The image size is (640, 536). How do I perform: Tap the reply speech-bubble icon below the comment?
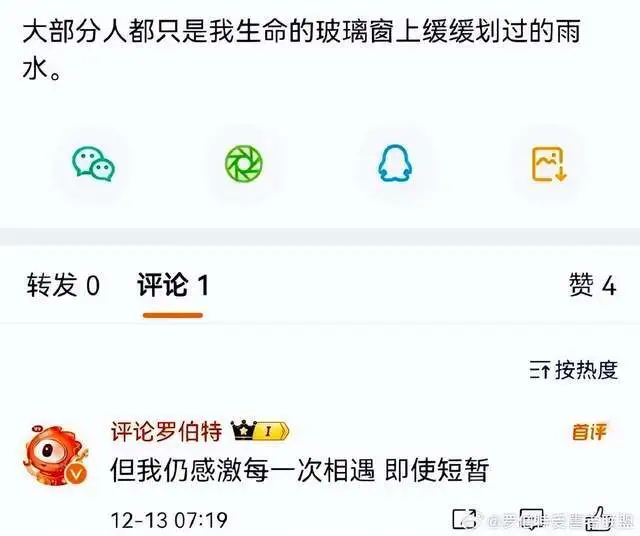coord(531,519)
